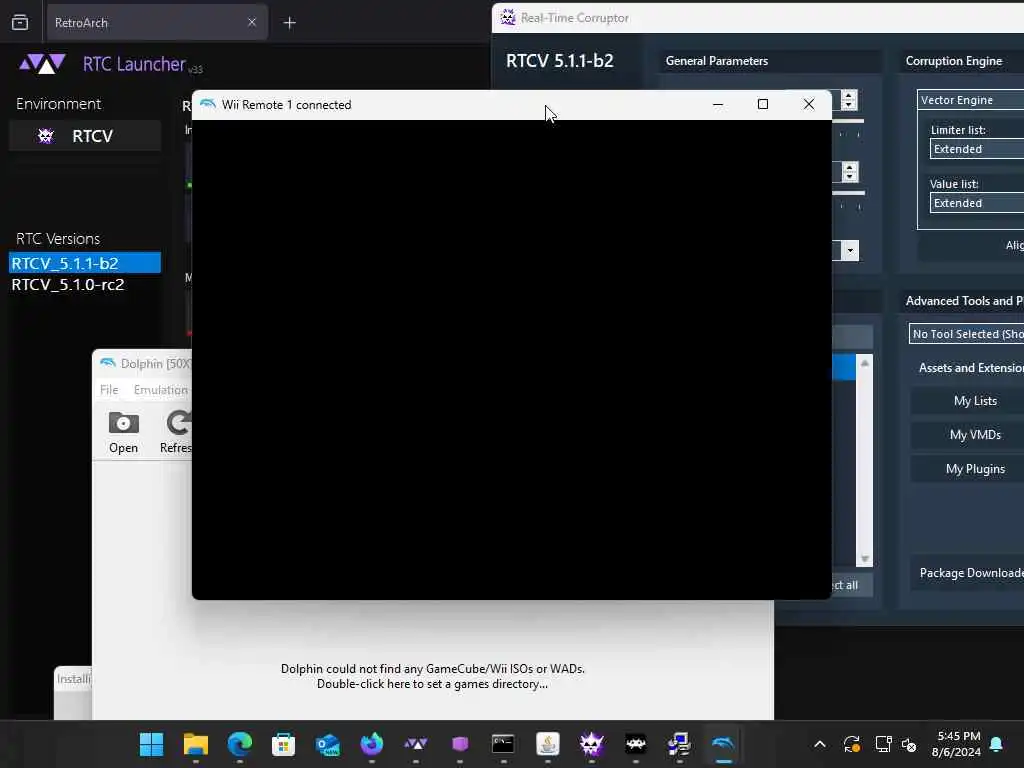Open the command prompt taskbar icon
The width and height of the screenshot is (1024, 768).
(504, 744)
